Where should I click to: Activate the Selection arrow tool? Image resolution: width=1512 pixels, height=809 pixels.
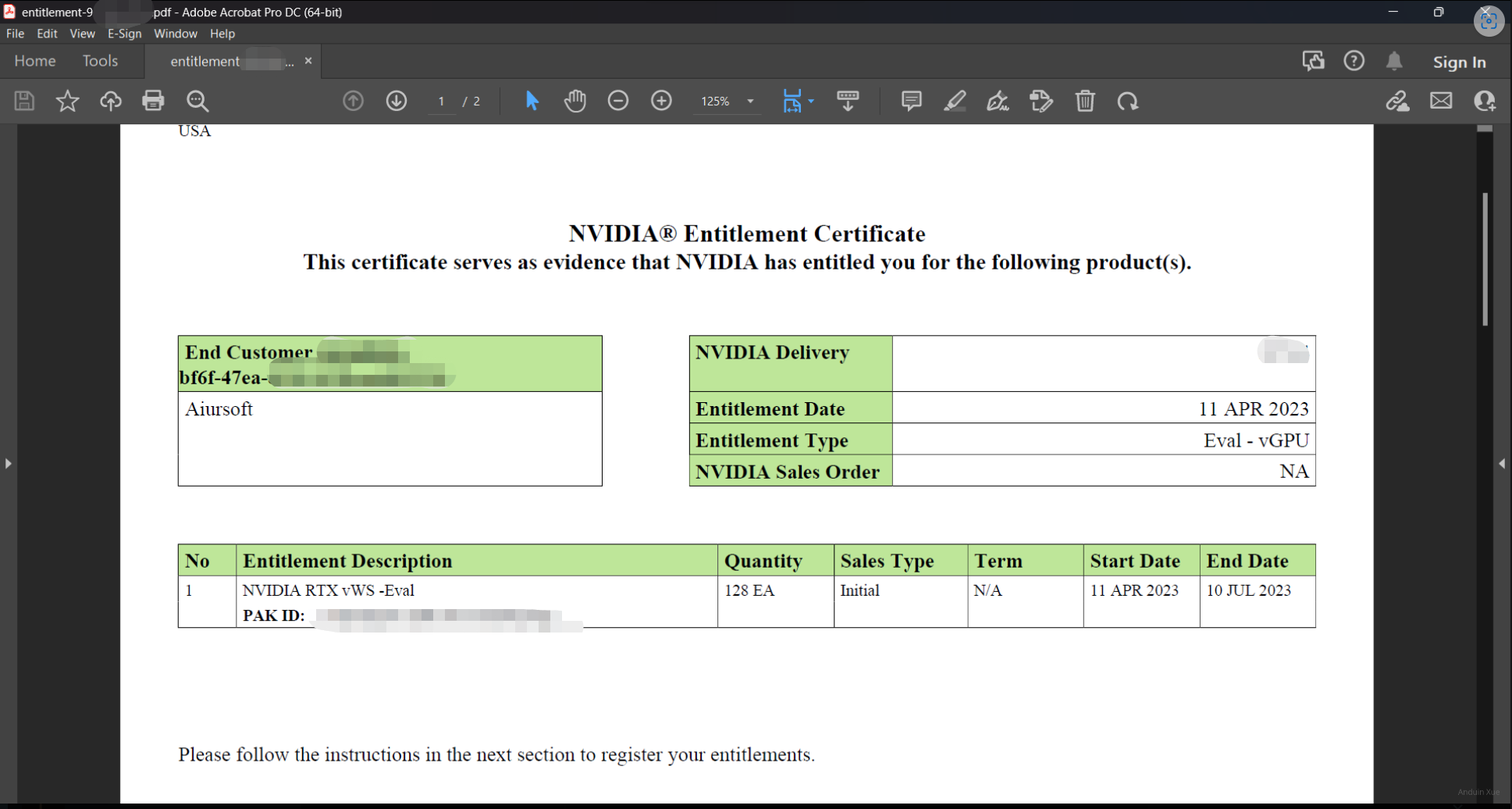[532, 101]
